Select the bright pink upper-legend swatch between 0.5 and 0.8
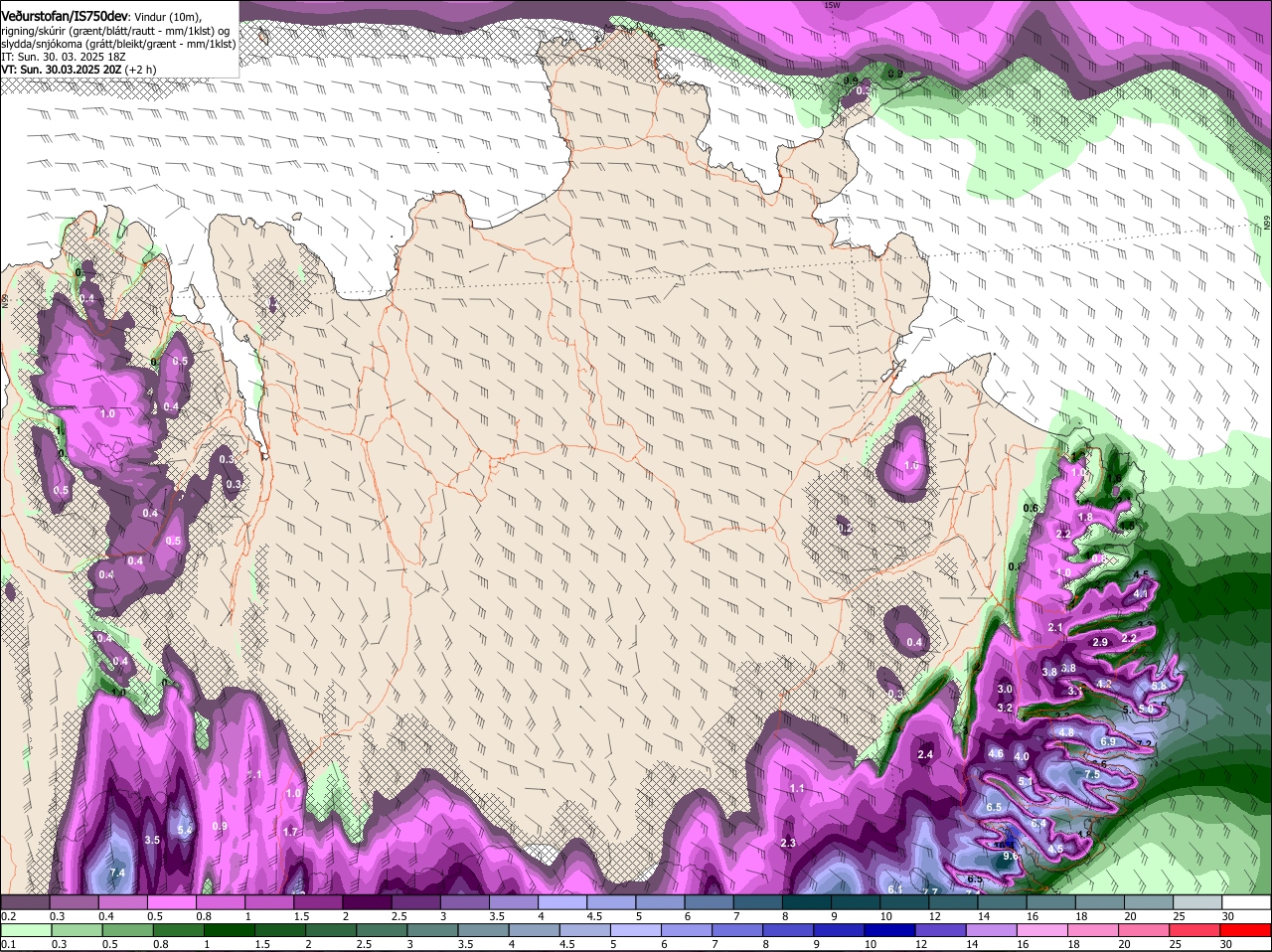The width and height of the screenshot is (1272, 952). pos(171,903)
